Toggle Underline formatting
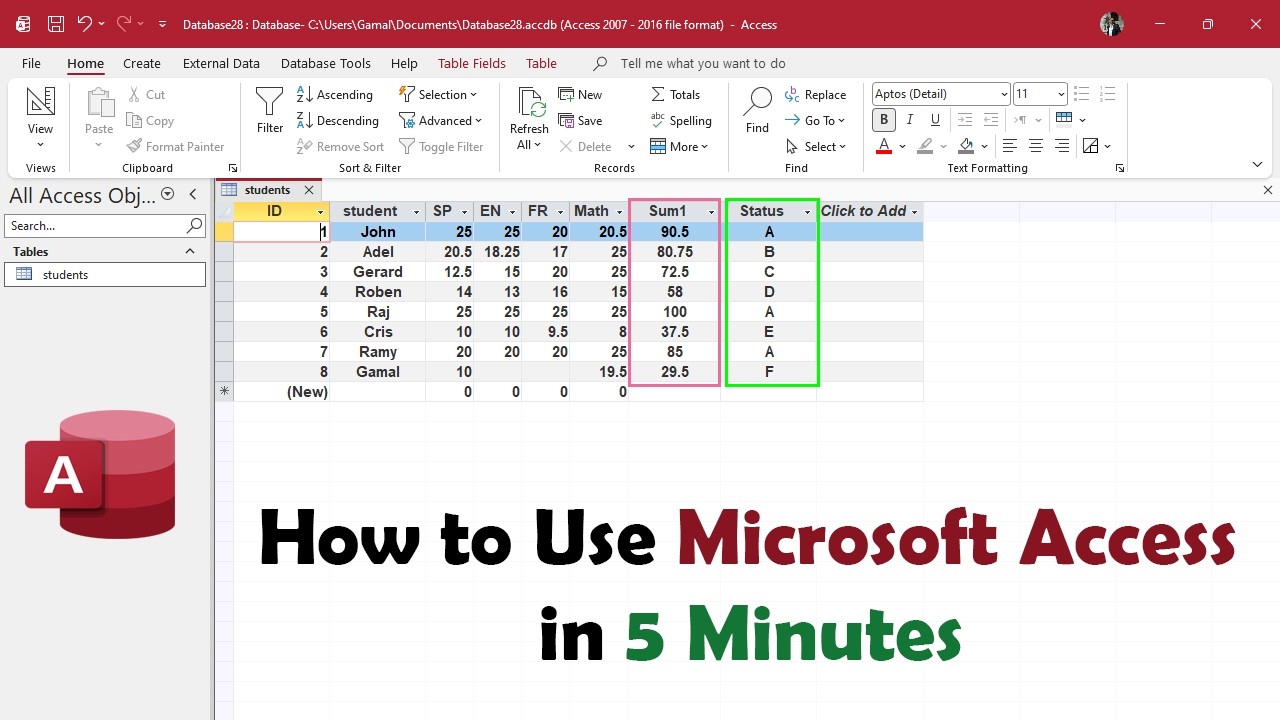 [x=935, y=120]
